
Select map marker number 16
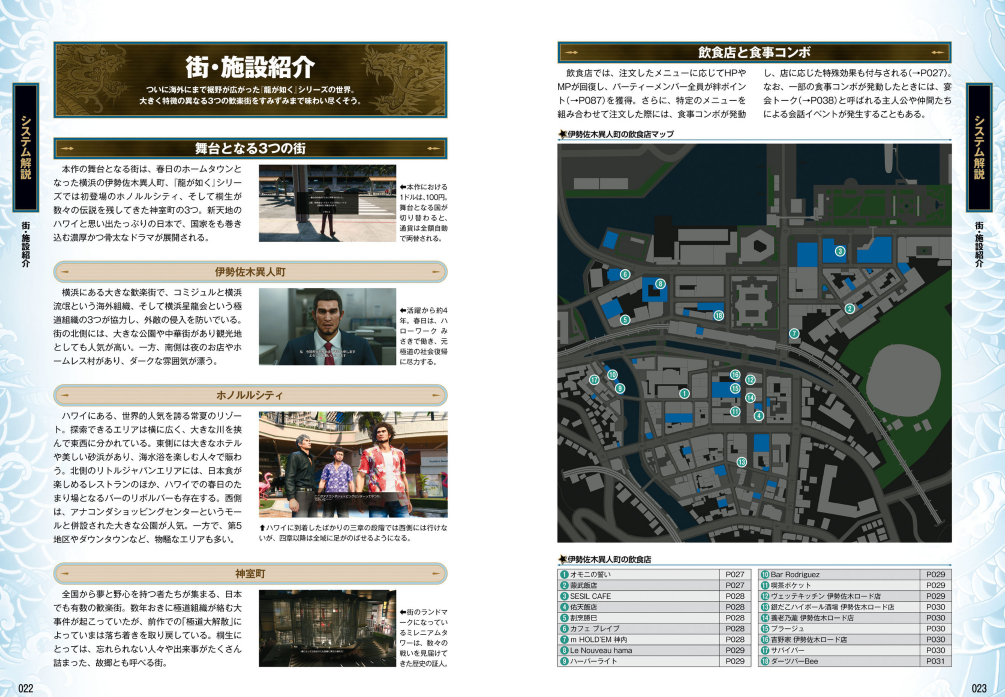[x=735, y=374]
